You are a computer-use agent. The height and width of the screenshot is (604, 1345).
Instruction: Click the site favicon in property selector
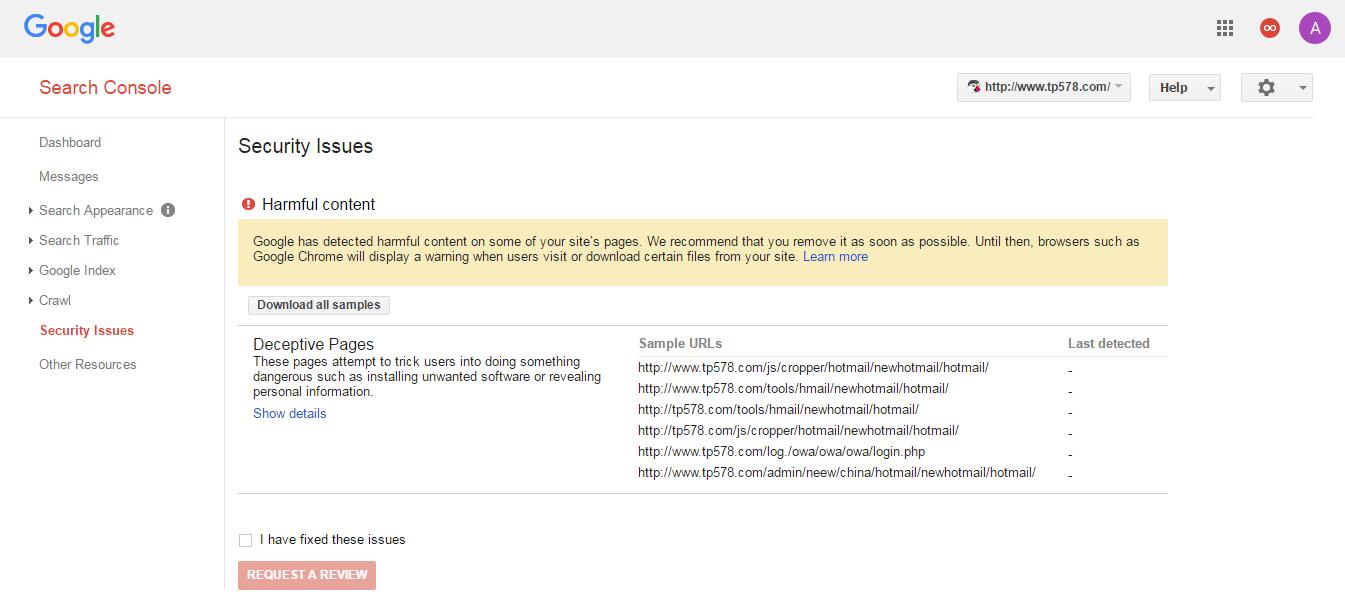973,87
